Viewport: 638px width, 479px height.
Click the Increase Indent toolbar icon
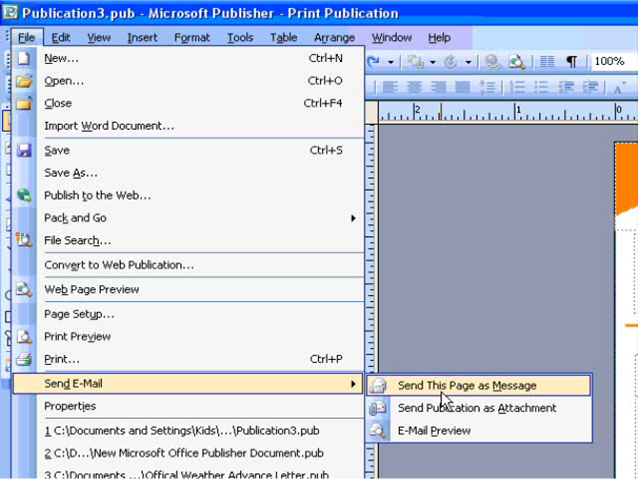[590, 87]
